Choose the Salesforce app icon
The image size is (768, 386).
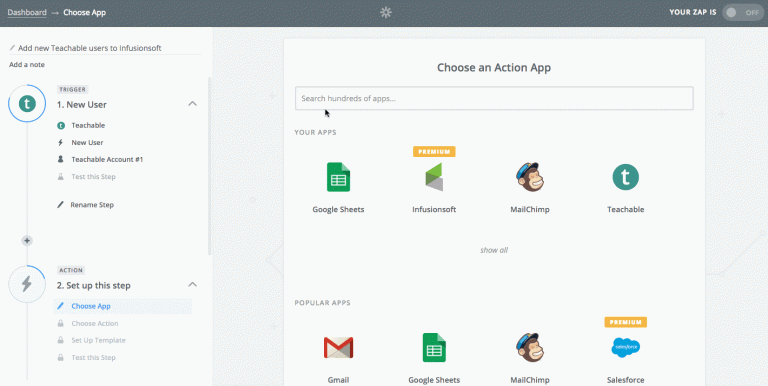pos(625,347)
